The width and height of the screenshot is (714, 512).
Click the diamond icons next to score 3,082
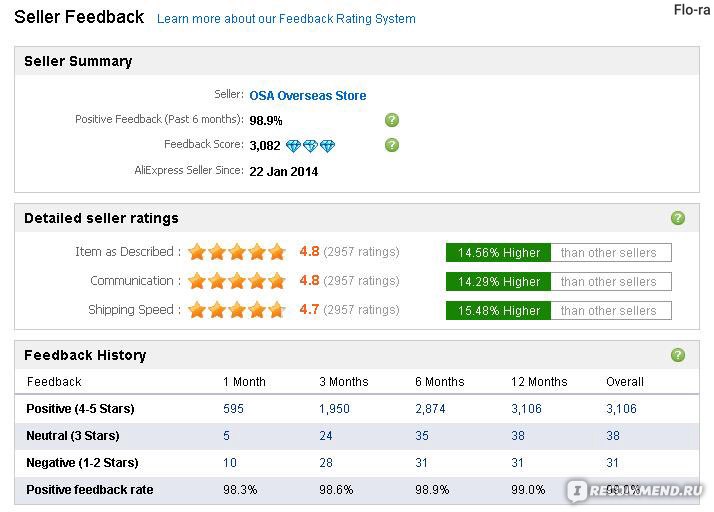[x=310, y=146]
